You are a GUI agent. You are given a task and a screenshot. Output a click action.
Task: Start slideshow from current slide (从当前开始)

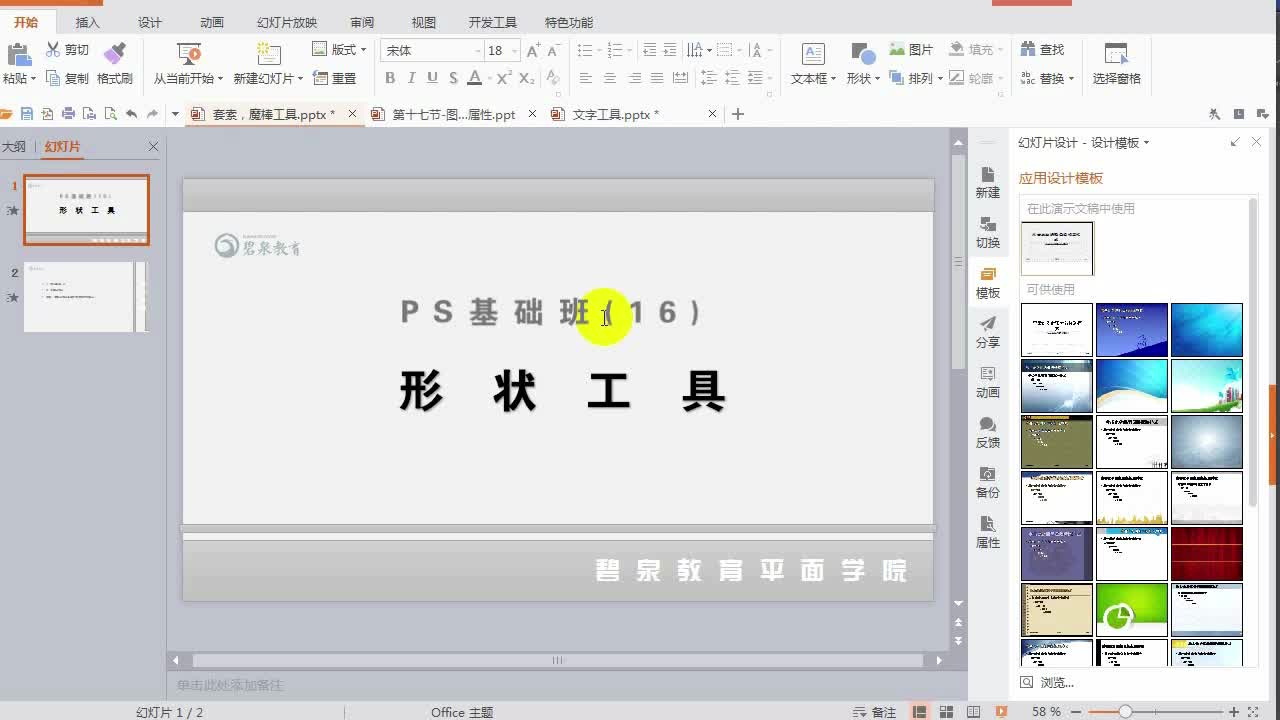tap(188, 62)
